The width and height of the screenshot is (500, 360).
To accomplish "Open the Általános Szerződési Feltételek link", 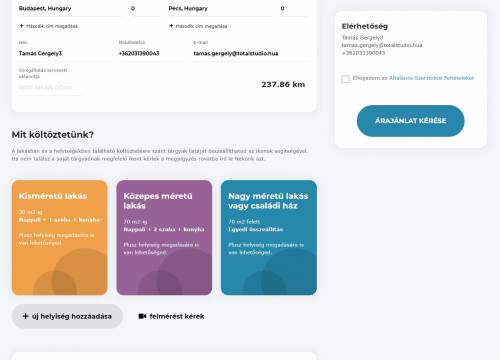I will pos(431,78).
